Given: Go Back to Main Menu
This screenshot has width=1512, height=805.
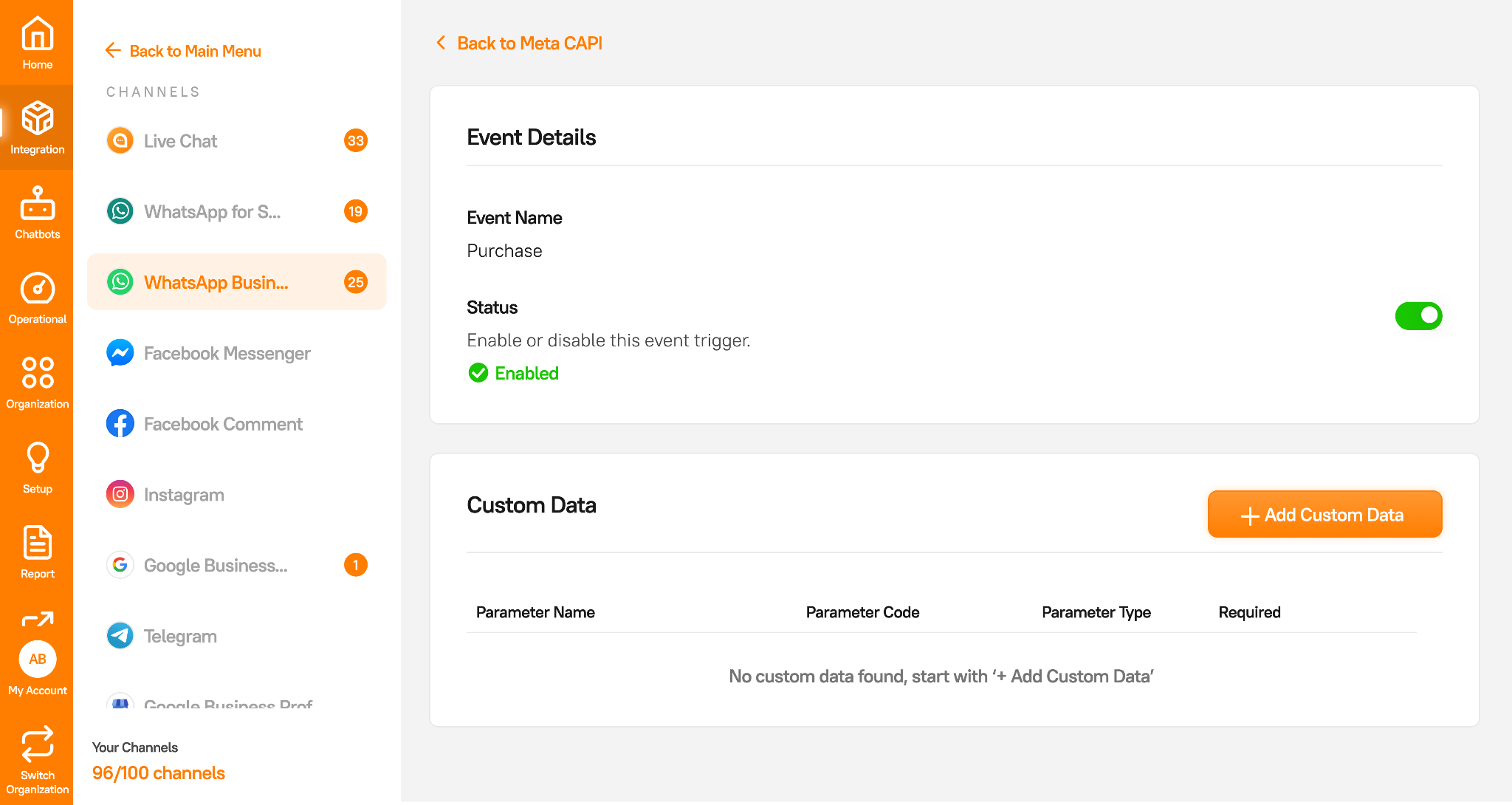Looking at the screenshot, I should [183, 50].
